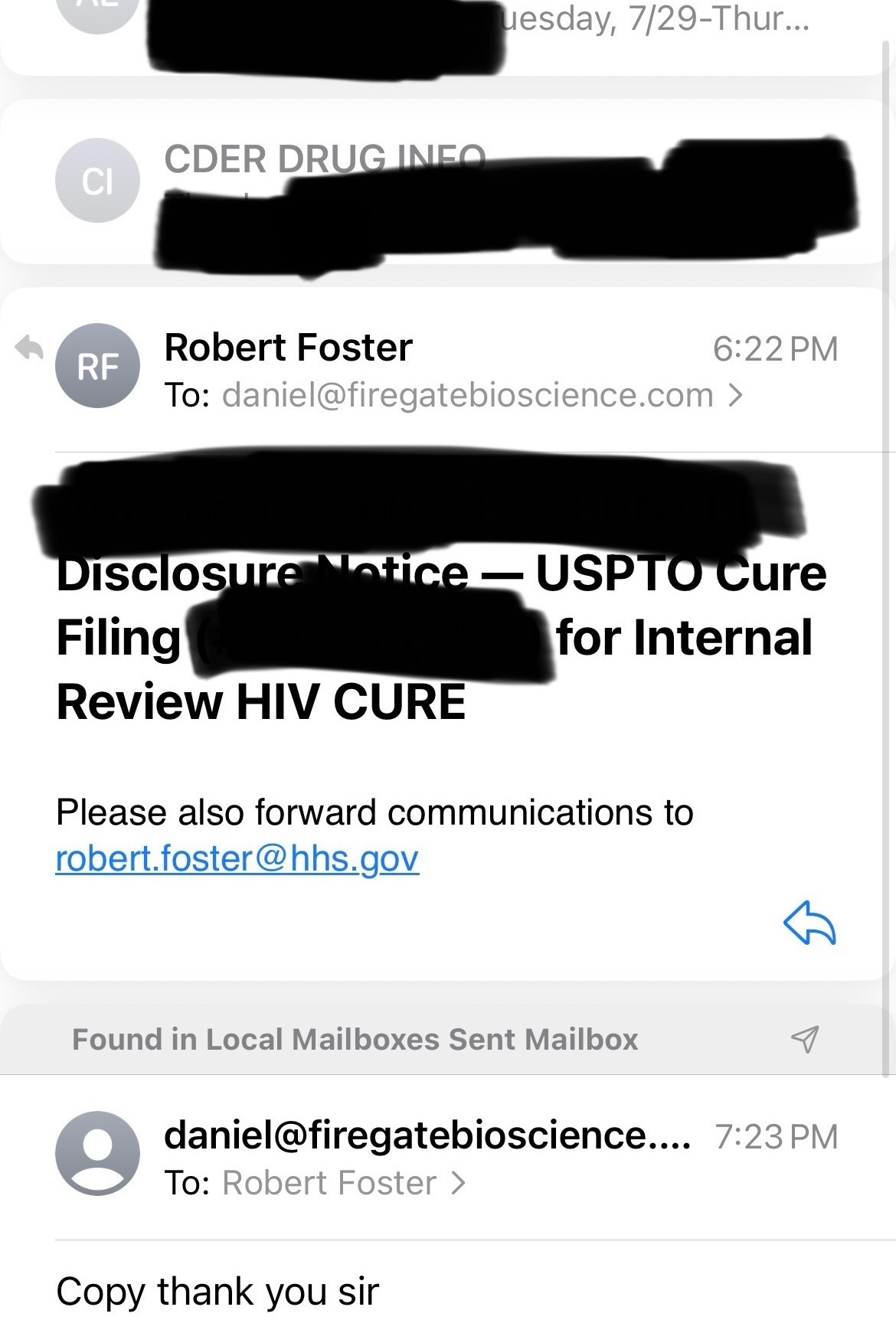Image resolution: width=896 pixels, height=1320 pixels.
Task: Tap the sent paper-plane icon
Action: point(805,1038)
